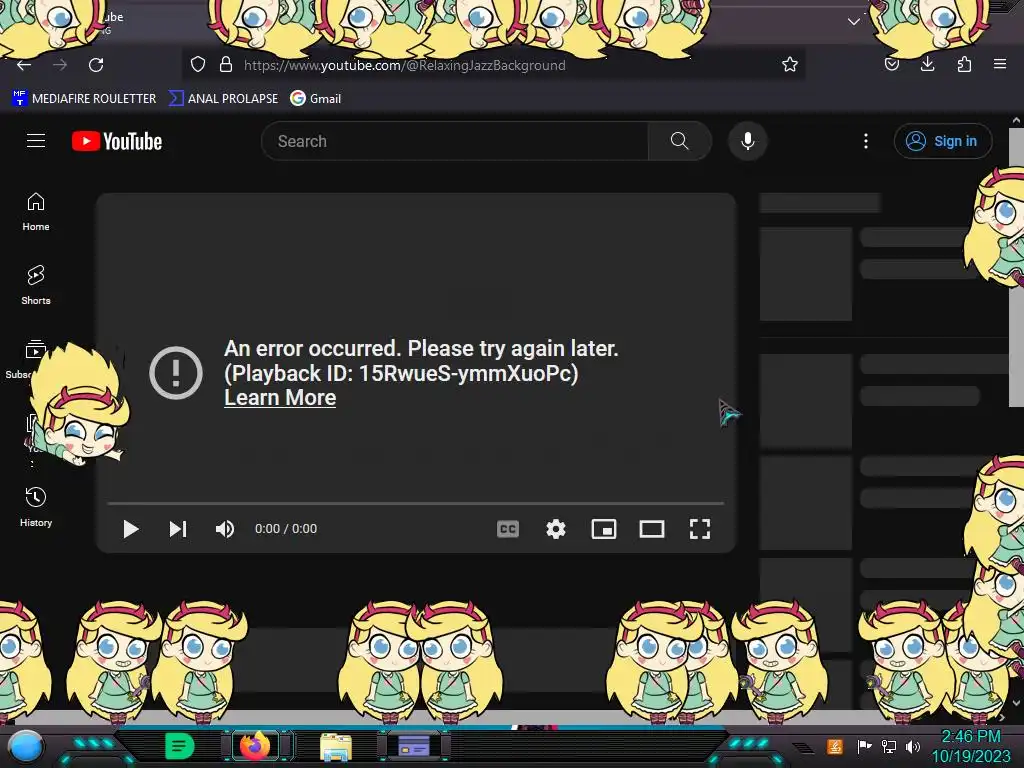The height and width of the screenshot is (768, 1024).
Task: Enter fullscreen mode
Action: click(700, 529)
